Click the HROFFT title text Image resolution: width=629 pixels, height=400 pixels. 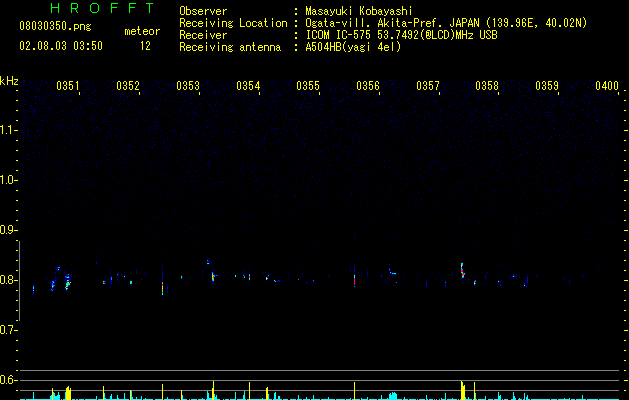tap(103, 8)
